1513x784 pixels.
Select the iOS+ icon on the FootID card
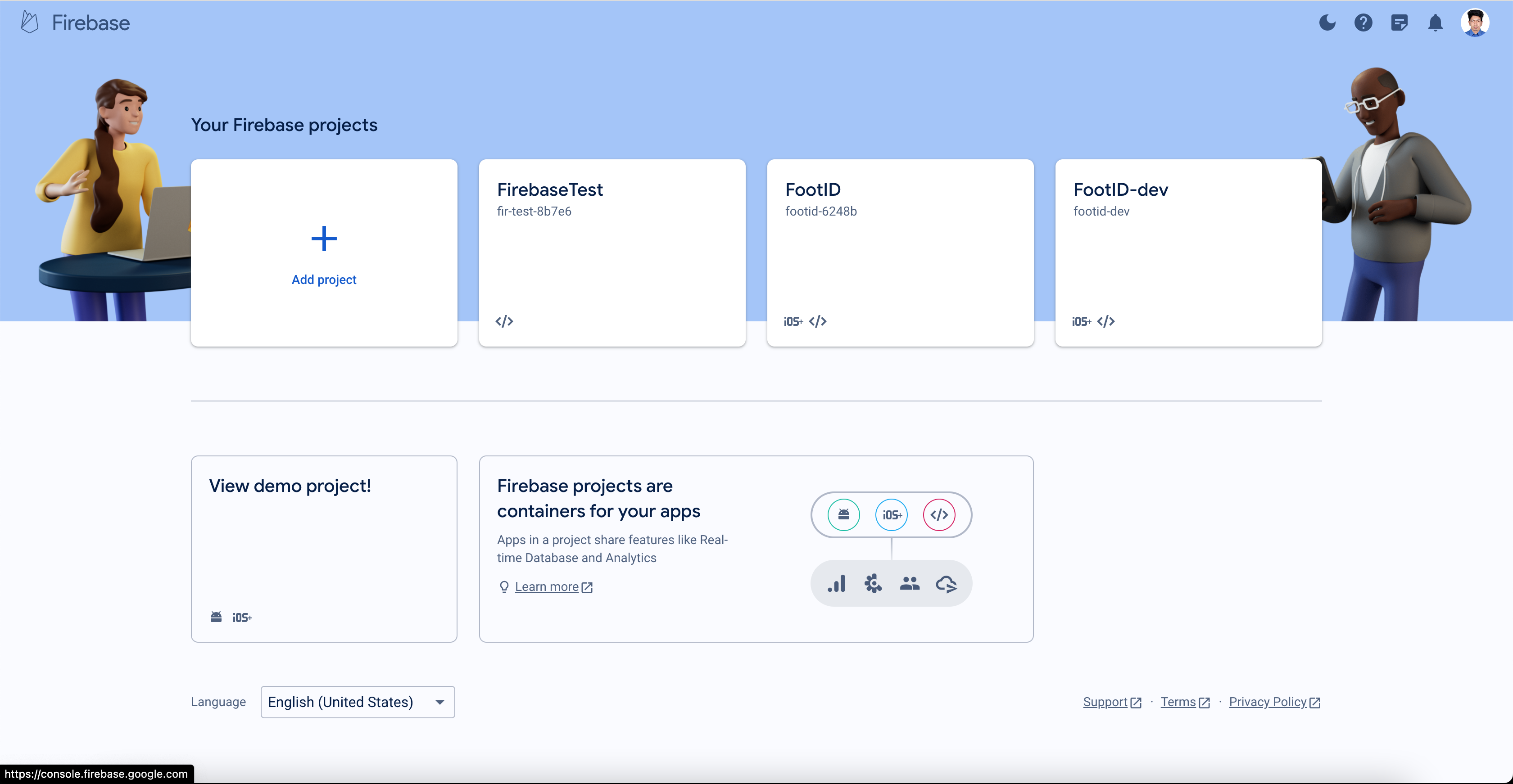(x=793, y=321)
